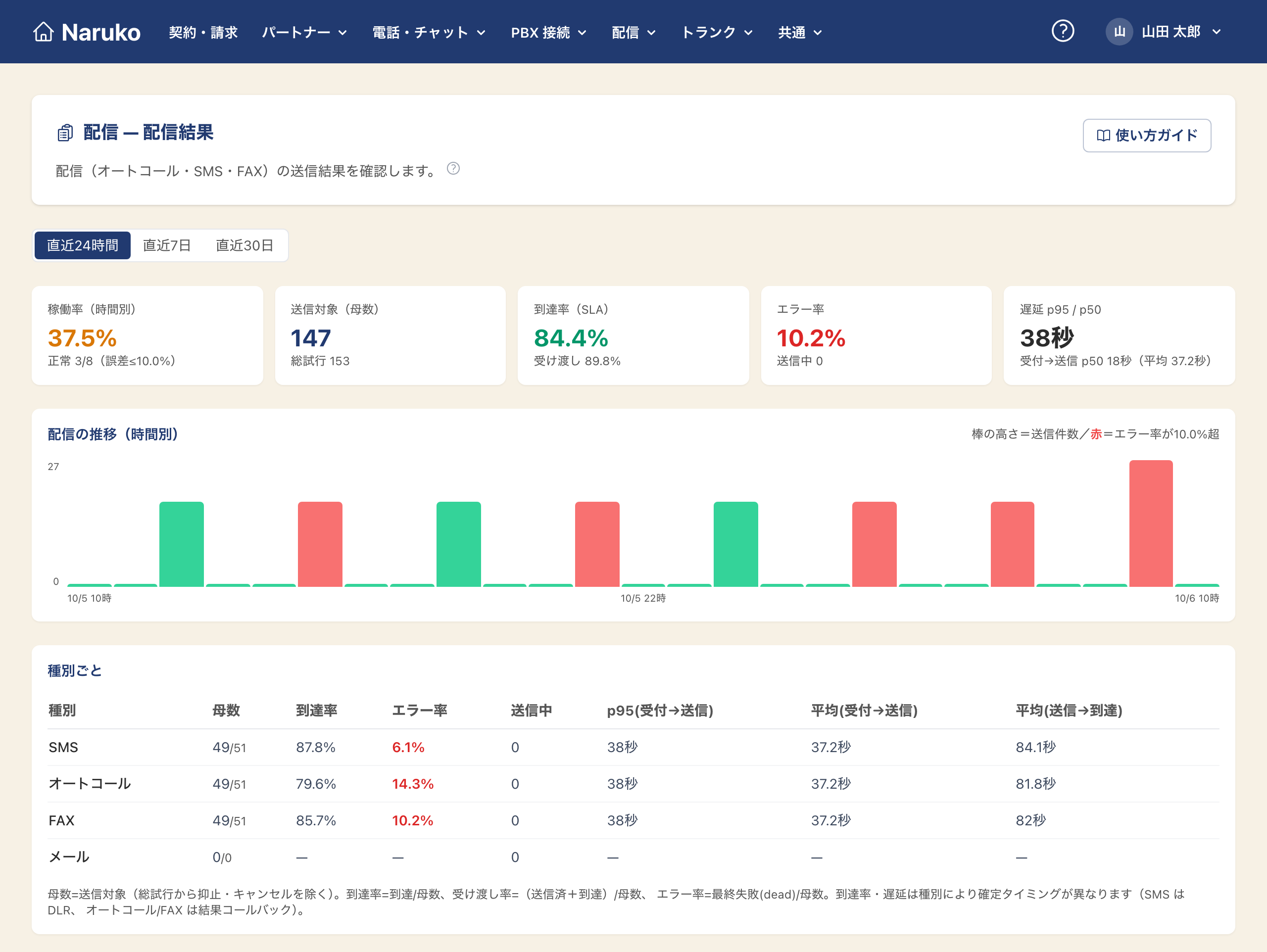Click the clipboard icon beside 配信結果 title
Screen dimensions: 1267x952
(x=65, y=133)
